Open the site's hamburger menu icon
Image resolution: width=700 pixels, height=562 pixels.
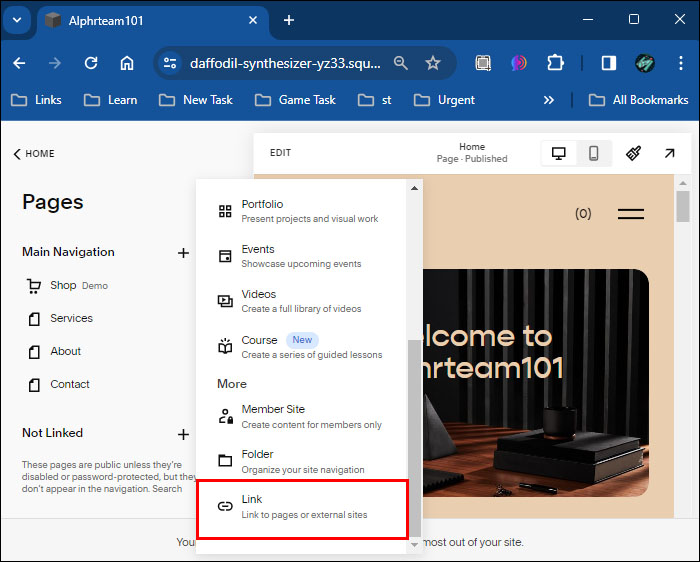click(630, 214)
